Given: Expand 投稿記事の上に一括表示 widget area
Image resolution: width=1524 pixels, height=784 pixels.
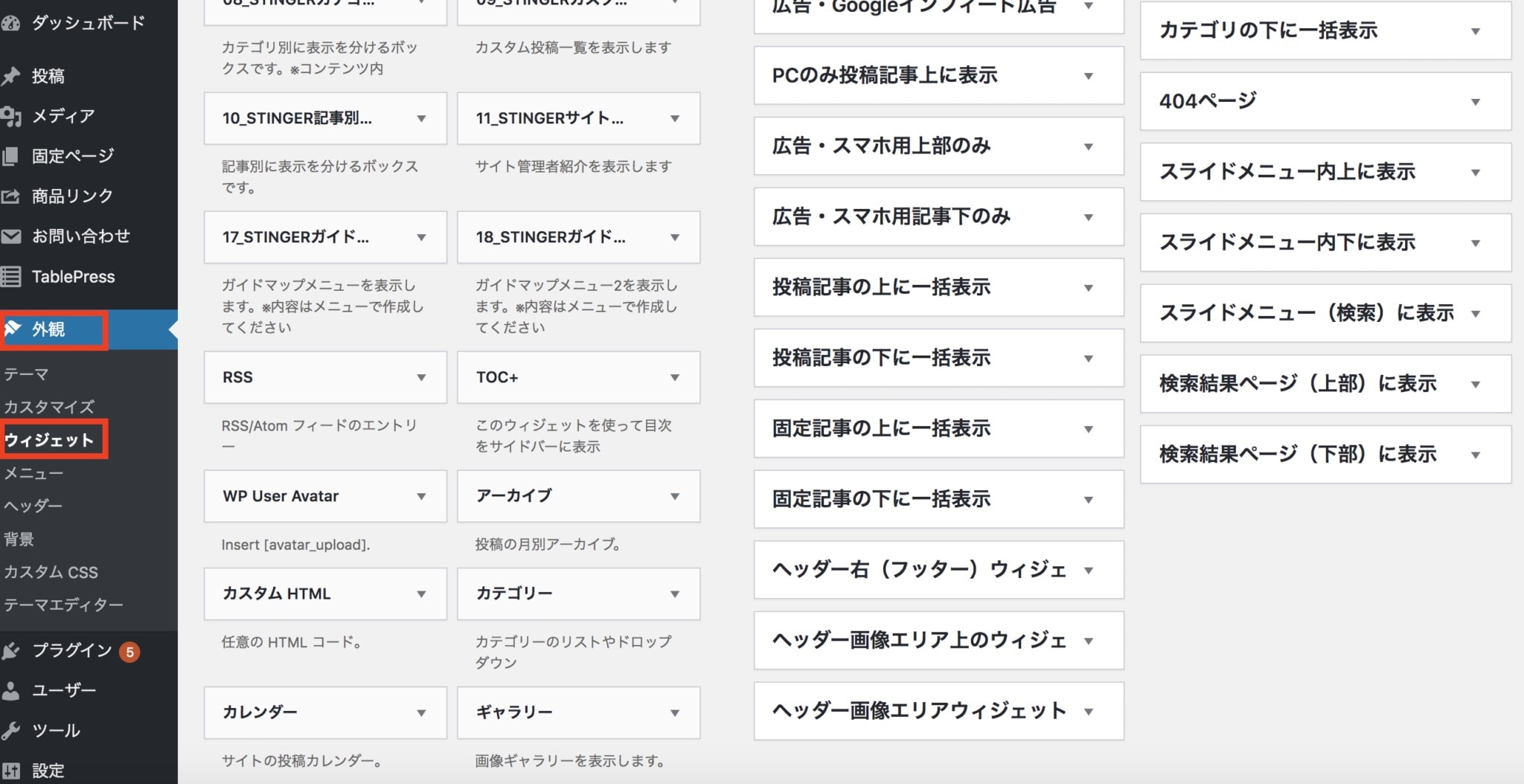Looking at the screenshot, I should (1088, 287).
